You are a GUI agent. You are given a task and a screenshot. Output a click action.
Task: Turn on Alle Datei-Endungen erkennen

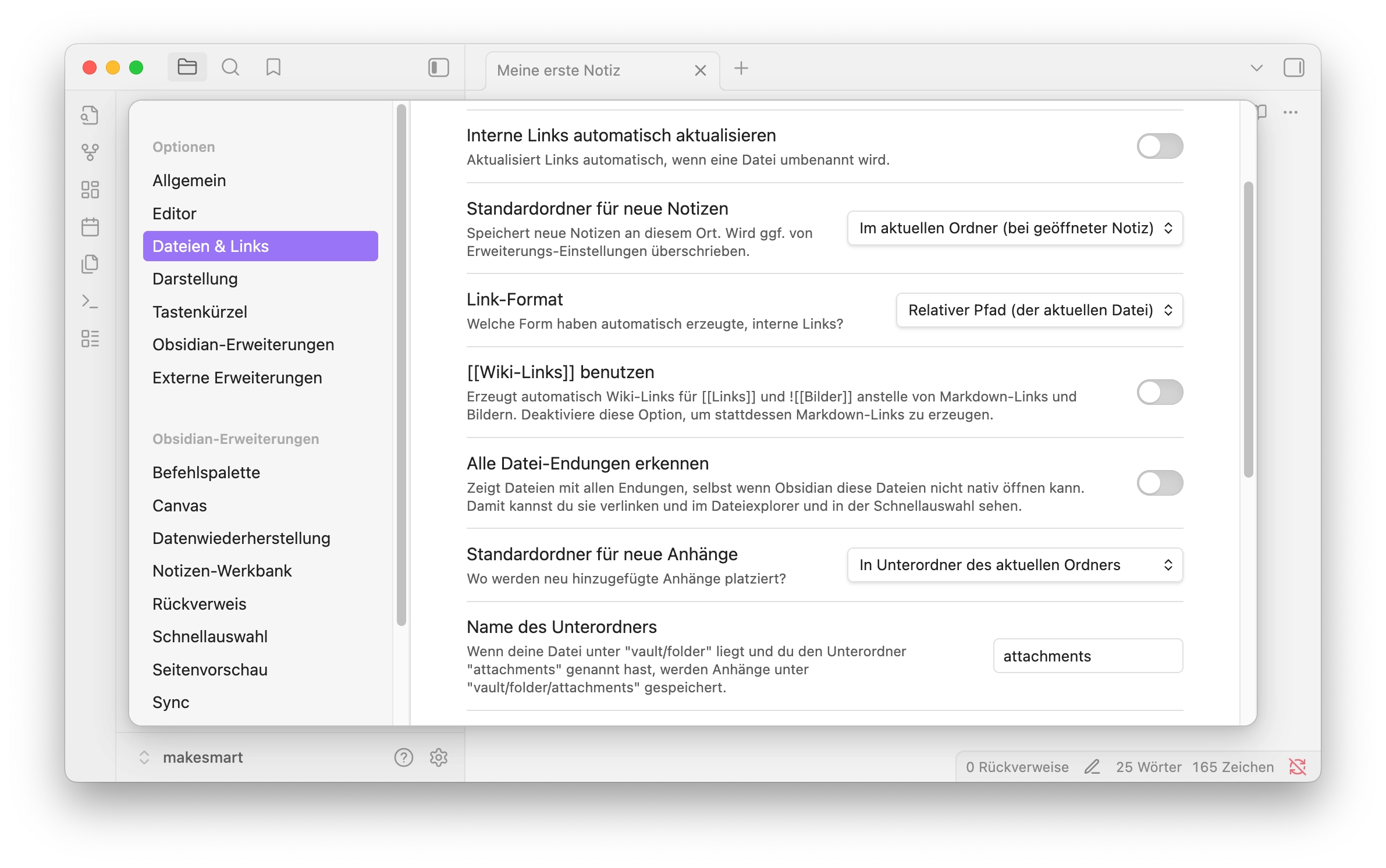point(1159,483)
